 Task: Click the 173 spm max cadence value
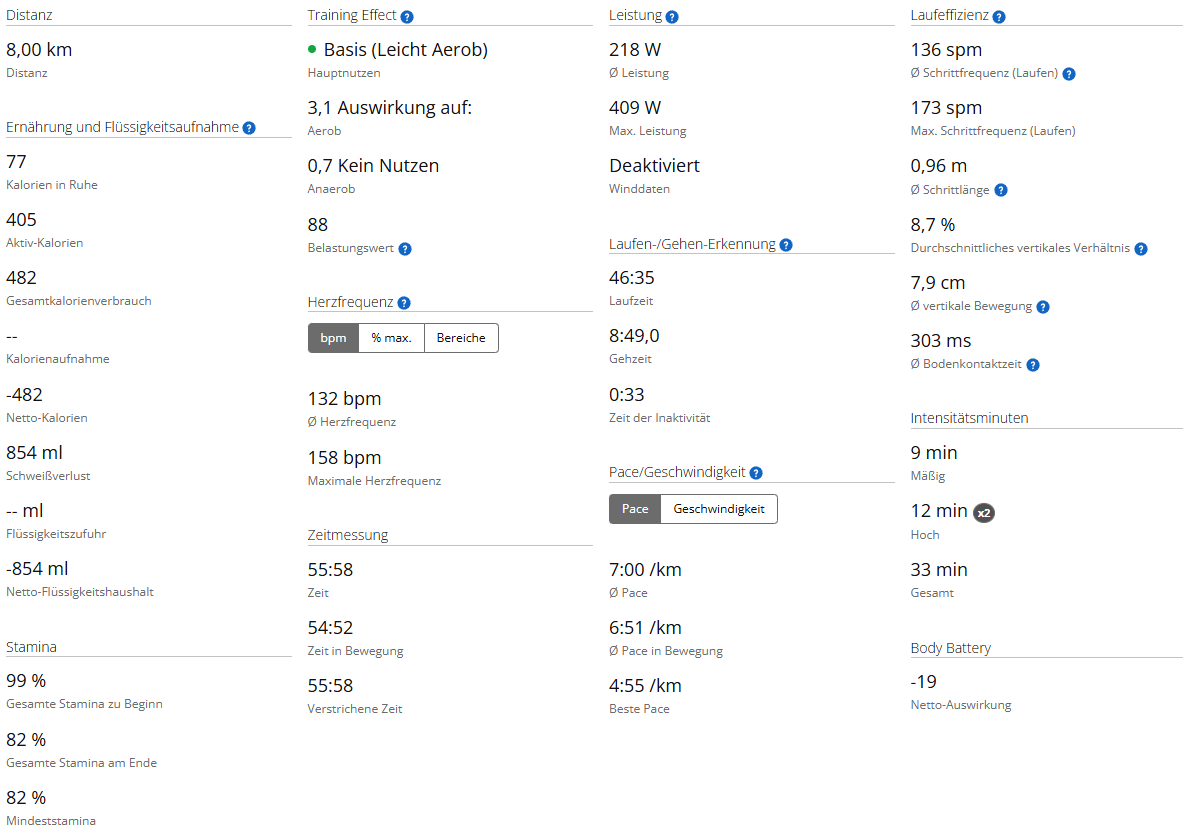coord(946,108)
